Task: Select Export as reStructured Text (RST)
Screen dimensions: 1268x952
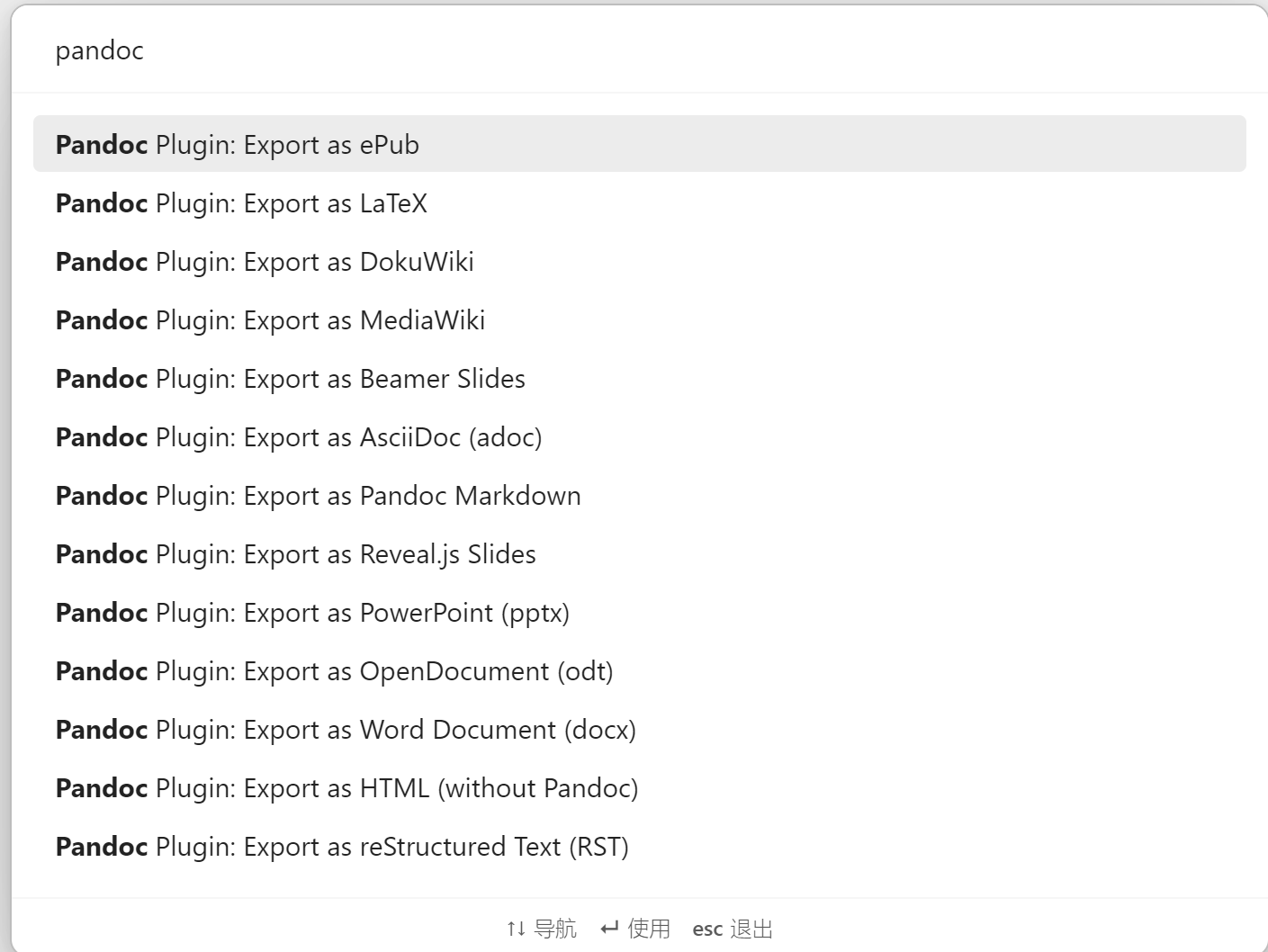Action: [x=342, y=846]
